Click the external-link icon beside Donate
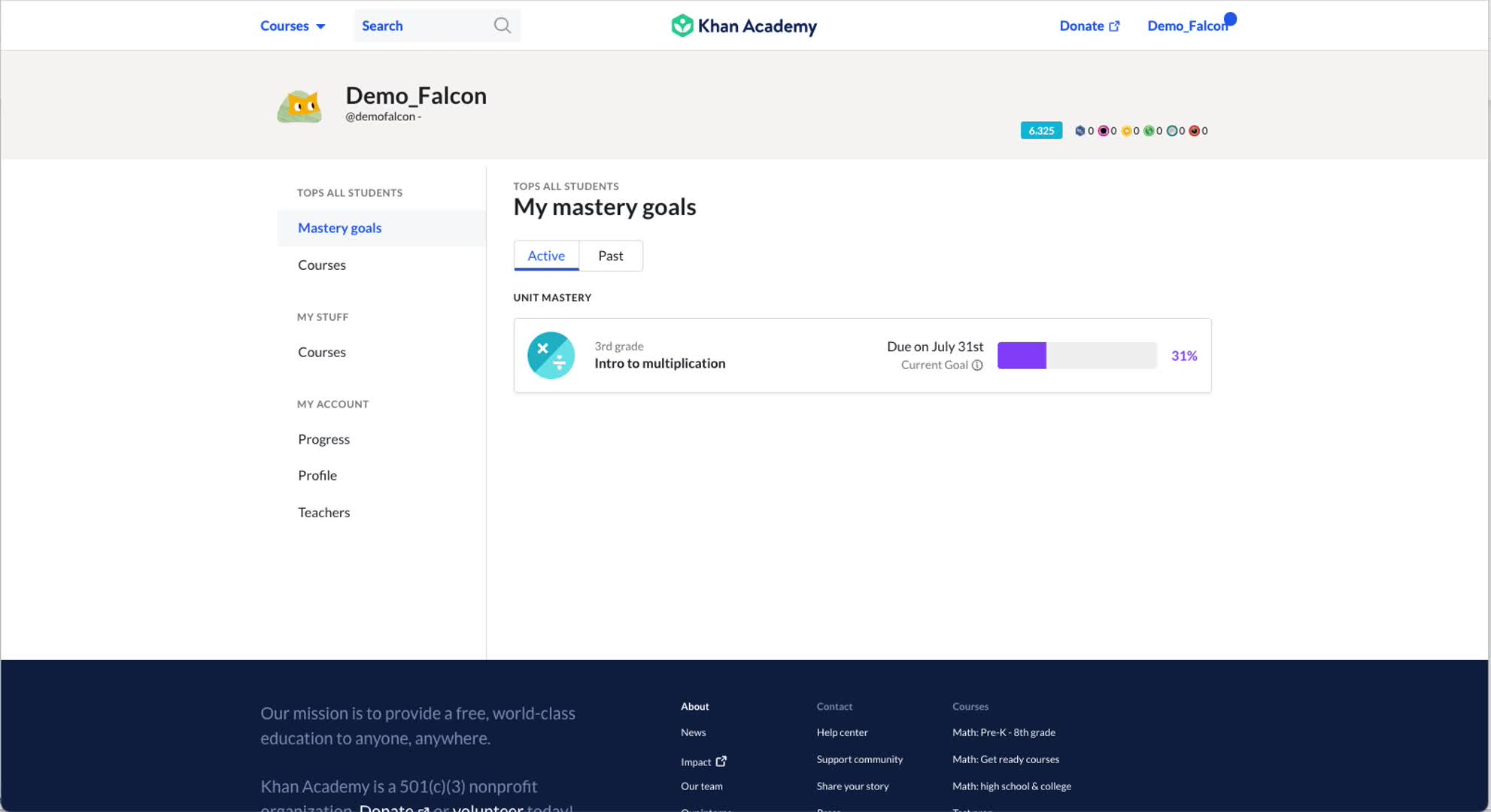 1114,26
